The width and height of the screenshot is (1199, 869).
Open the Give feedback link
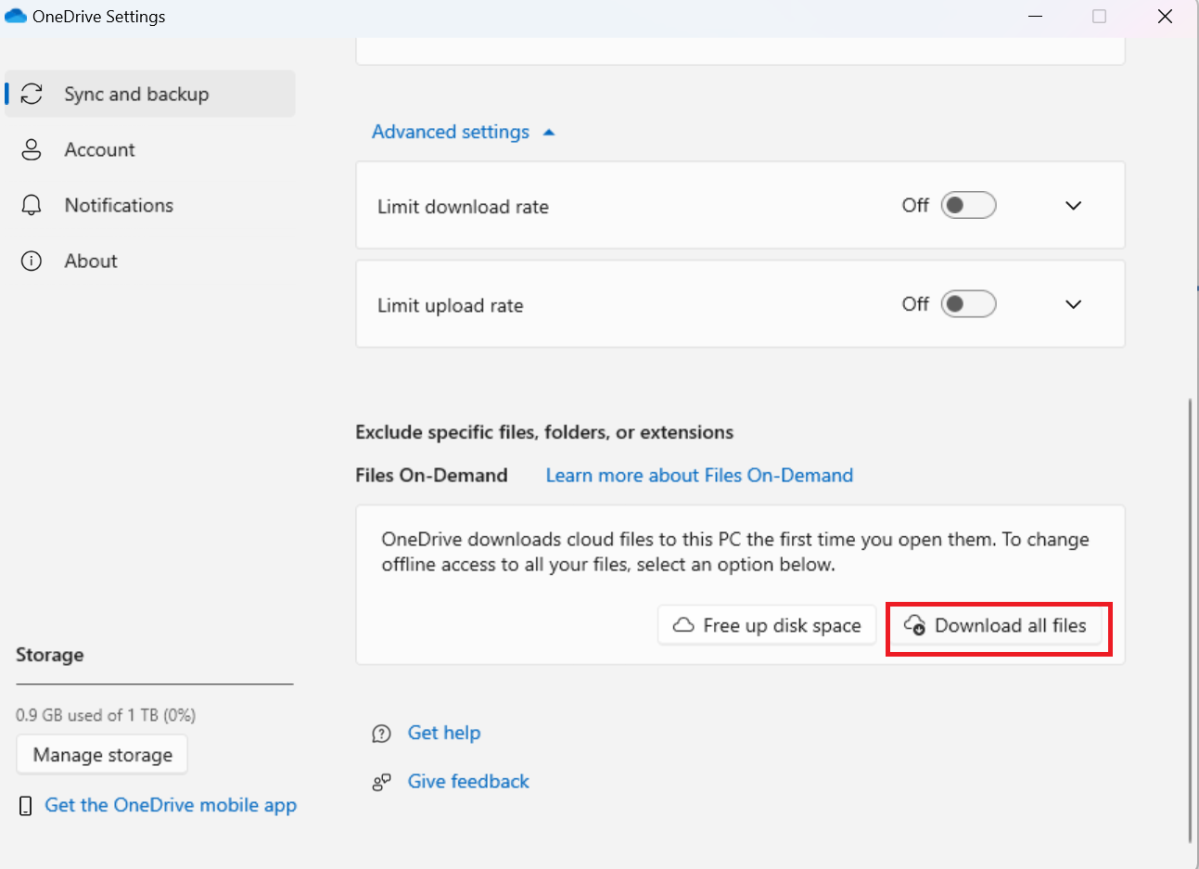tap(468, 781)
